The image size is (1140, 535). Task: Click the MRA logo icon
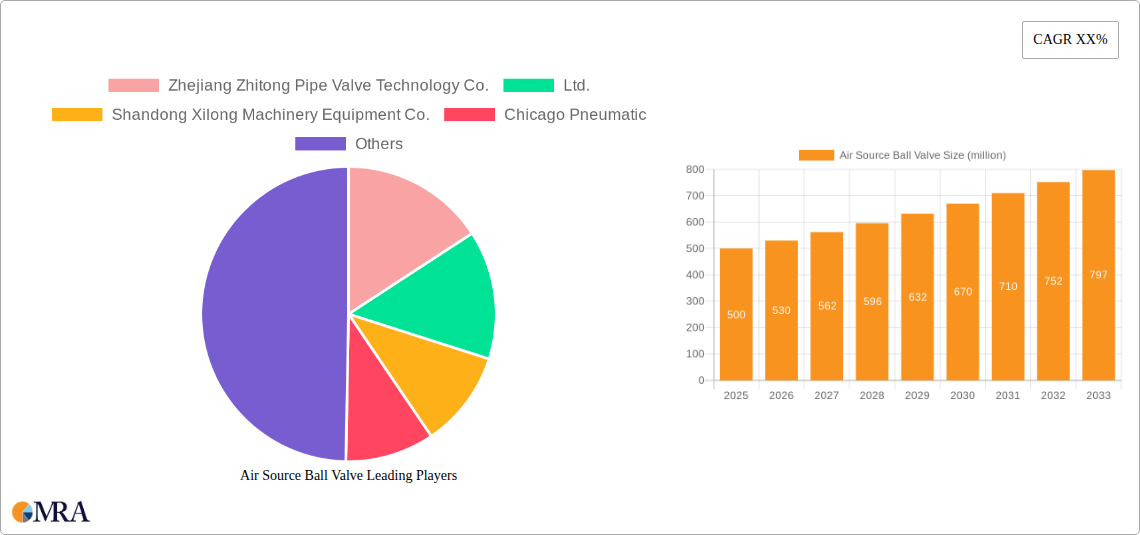[51, 512]
